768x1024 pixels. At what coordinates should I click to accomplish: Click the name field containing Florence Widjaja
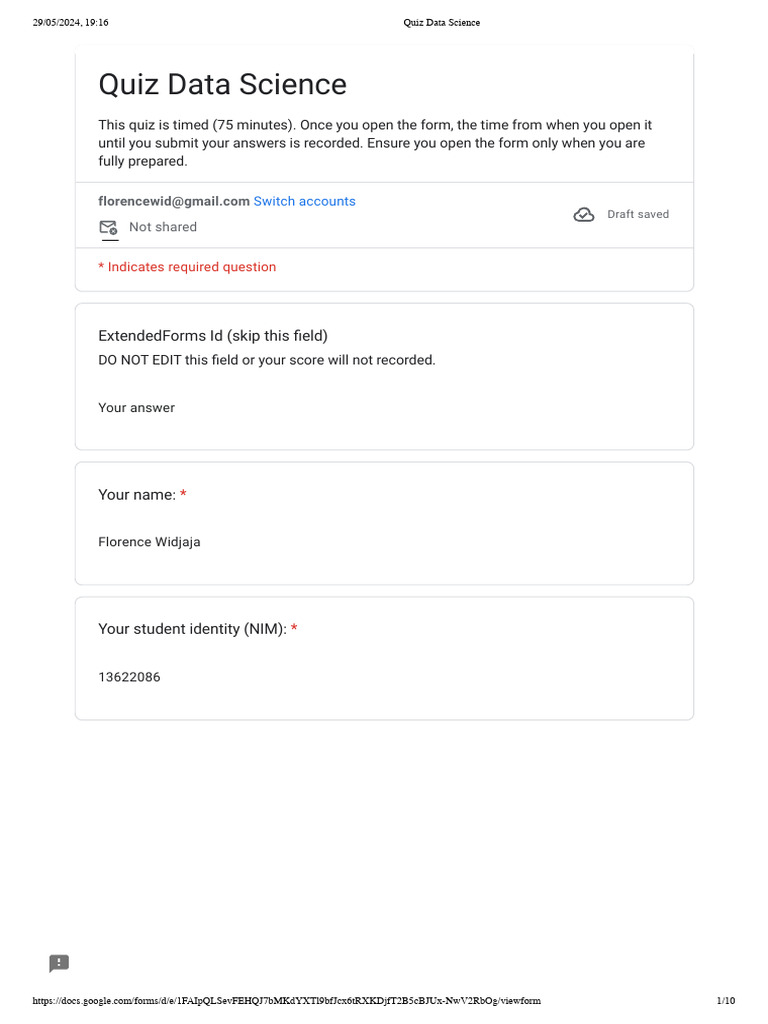(x=149, y=542)
